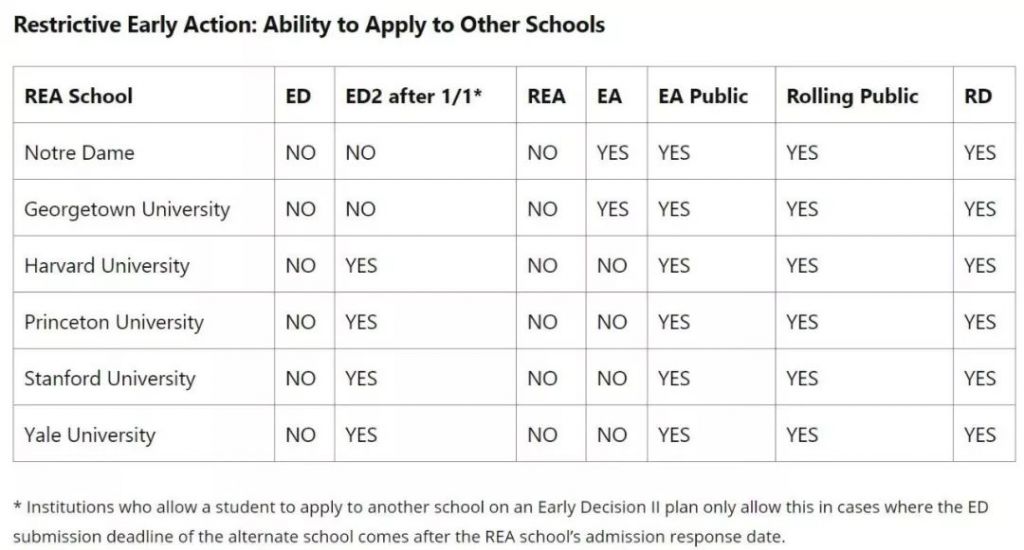Select Yale's RD cell showing YES
This screenshot has width=1024, height=550.
980,435
